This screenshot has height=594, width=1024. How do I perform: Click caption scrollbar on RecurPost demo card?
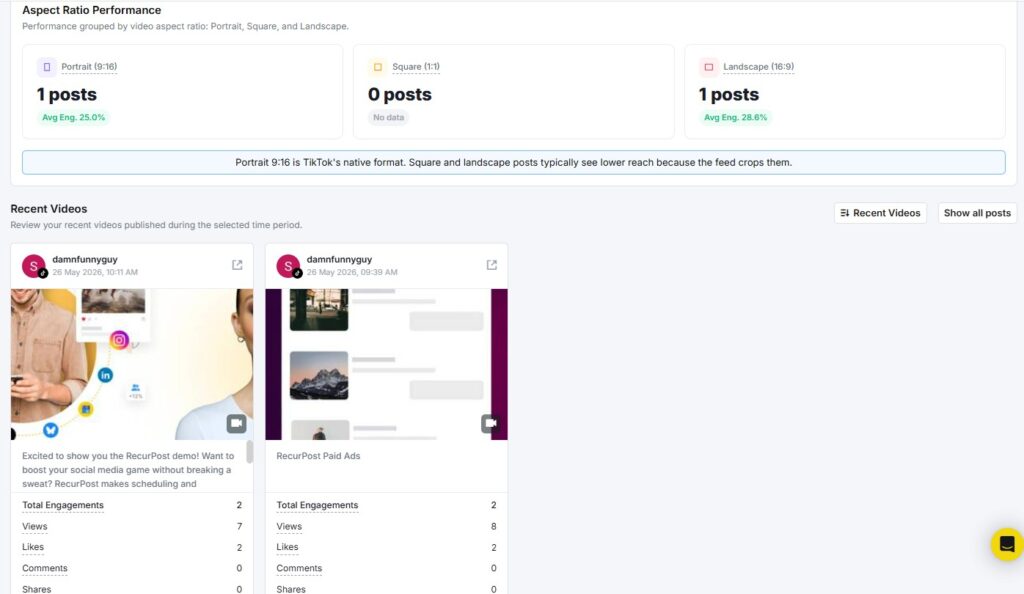(249, 452)
